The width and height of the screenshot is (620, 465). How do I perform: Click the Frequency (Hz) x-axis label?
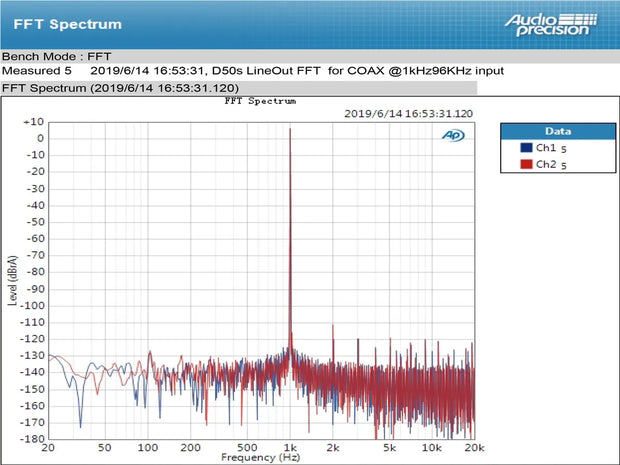click(x=260, y=457)
